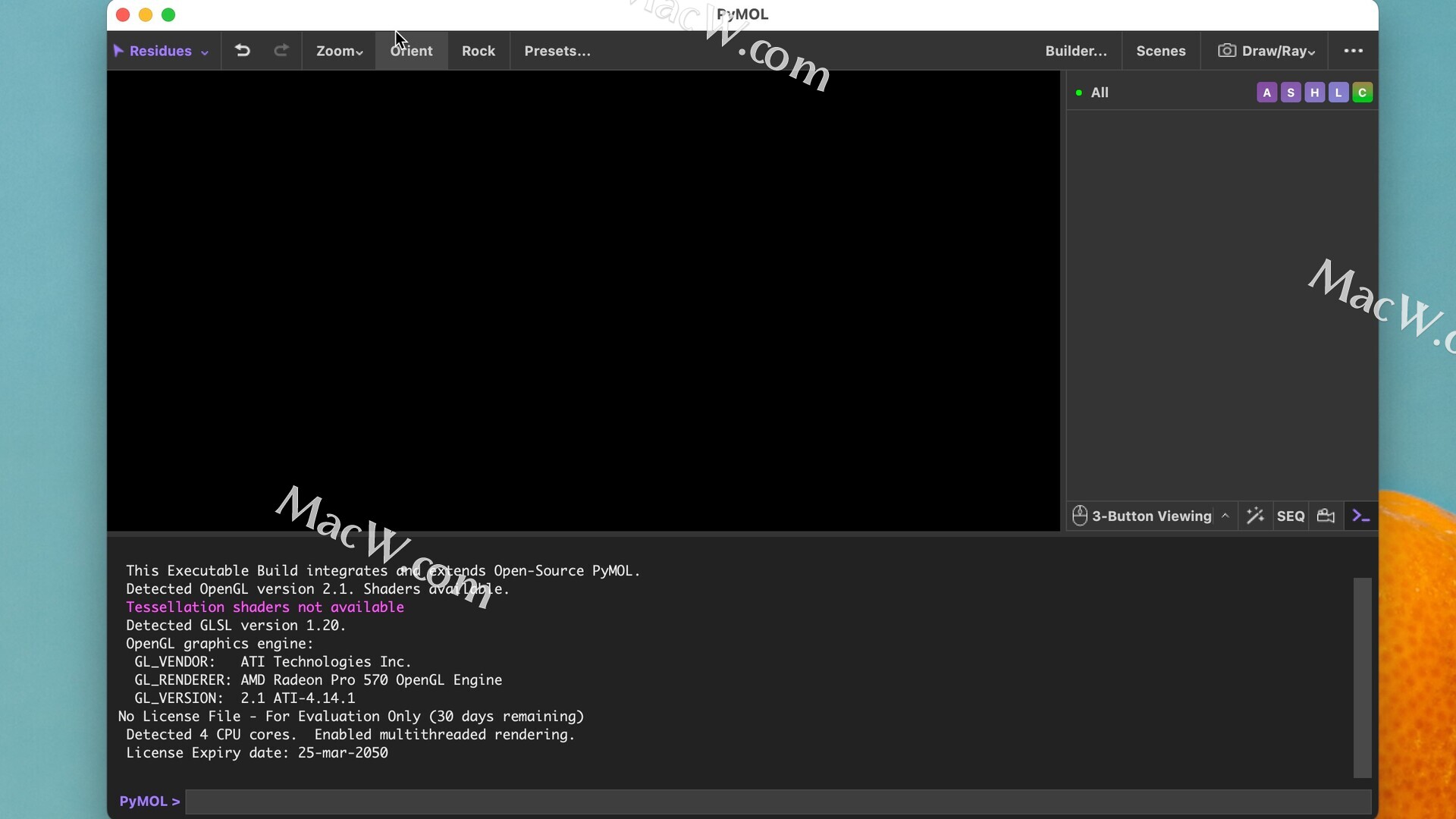Click the undo arrow icon
Screen dimensions: 1456x819
pos(243,51)
